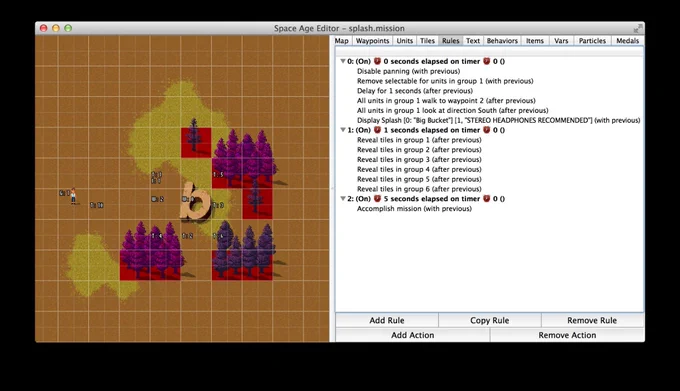The image size is (680, 391).
Task: Select 'Reveal tiles in group 4' action
Action: pyautogui.click(x=419, y=169)
